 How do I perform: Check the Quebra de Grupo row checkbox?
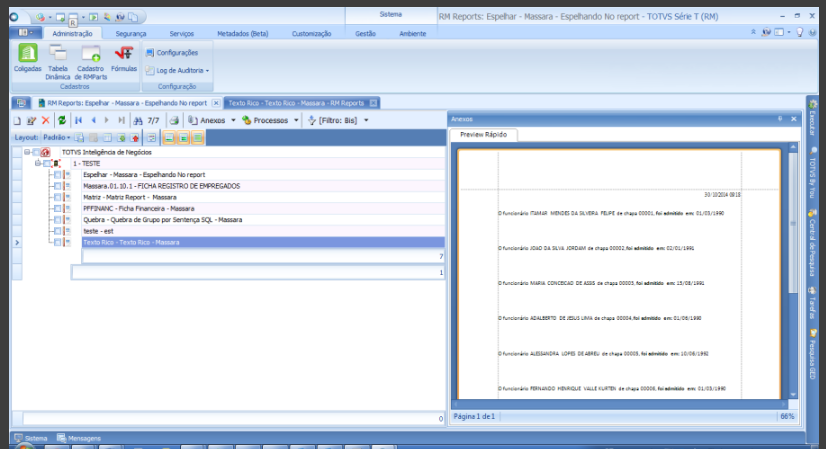(58, 220)
